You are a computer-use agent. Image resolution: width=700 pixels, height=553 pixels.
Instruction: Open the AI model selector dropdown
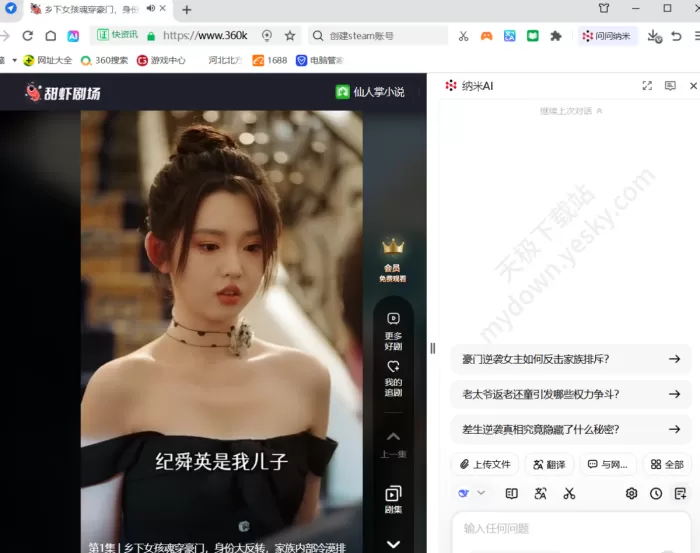471,493
